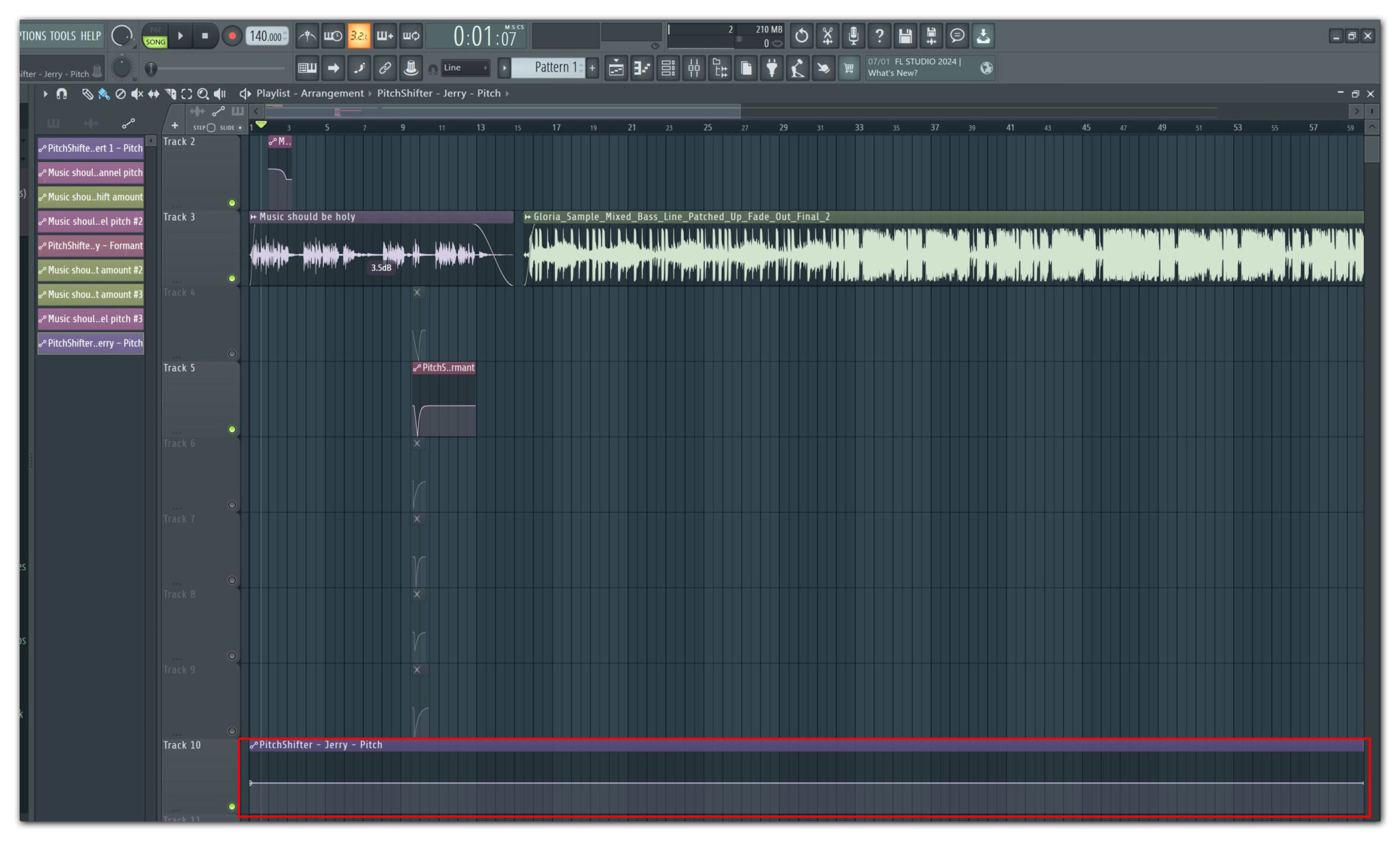Show the patterns picker tab icon
This screenshot has height=841, width=1400.
click(x=53, y=124)
